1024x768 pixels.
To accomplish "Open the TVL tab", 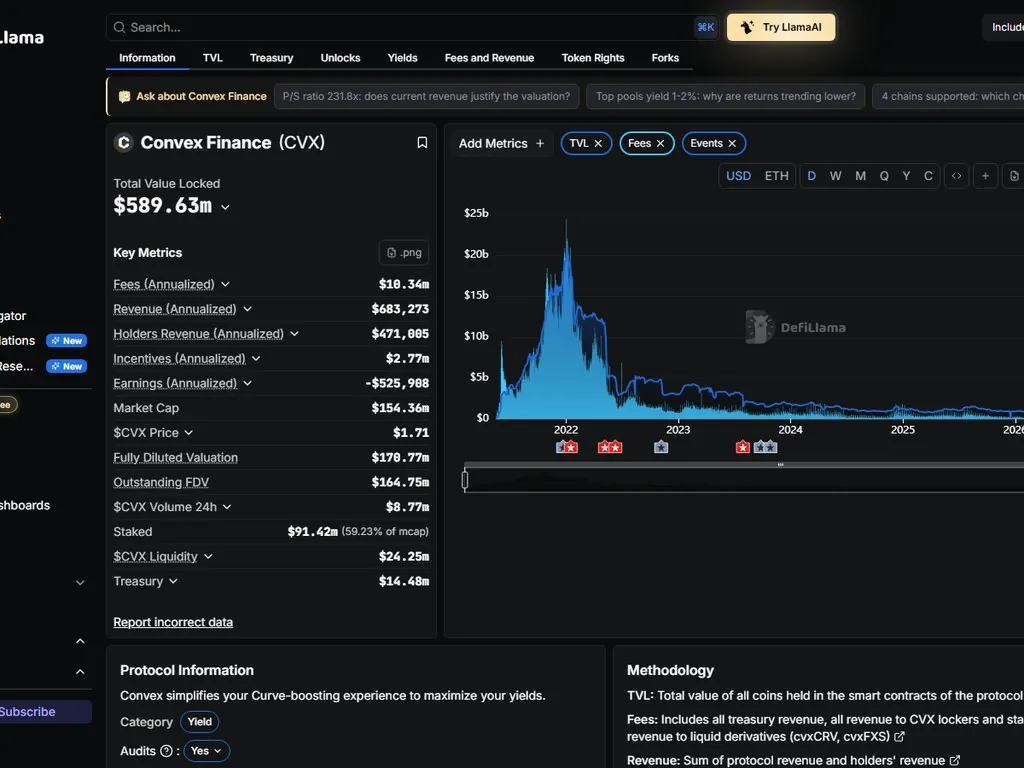I will point(212,58).
